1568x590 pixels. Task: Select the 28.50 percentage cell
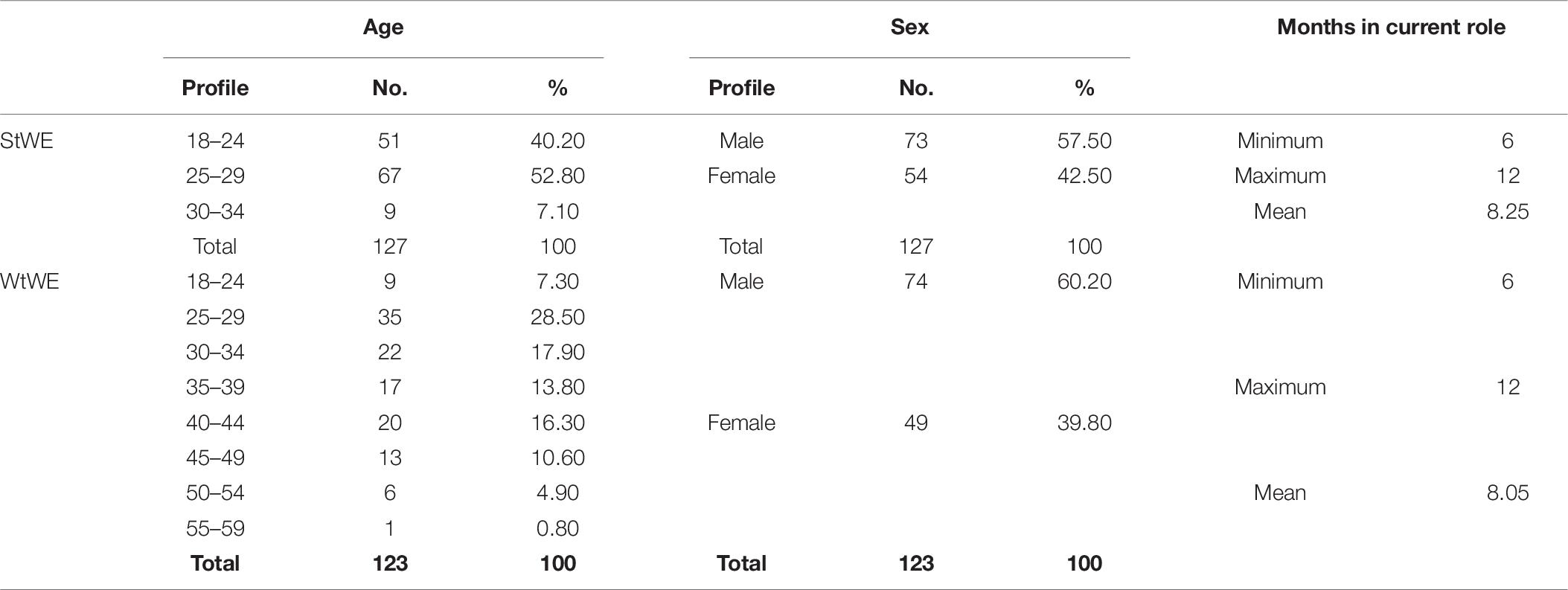[557, 317]
